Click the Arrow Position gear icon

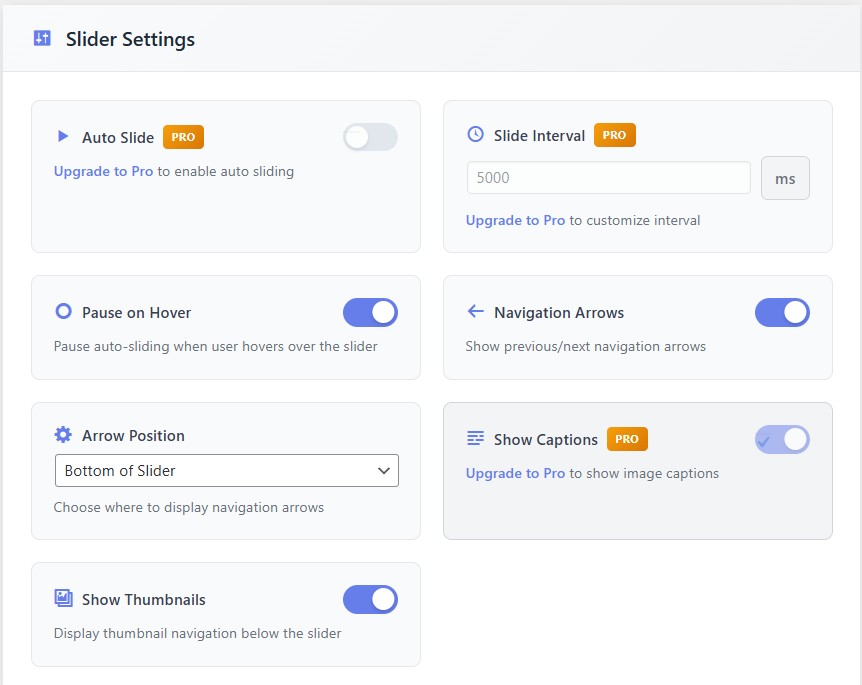tap(63, 435)
